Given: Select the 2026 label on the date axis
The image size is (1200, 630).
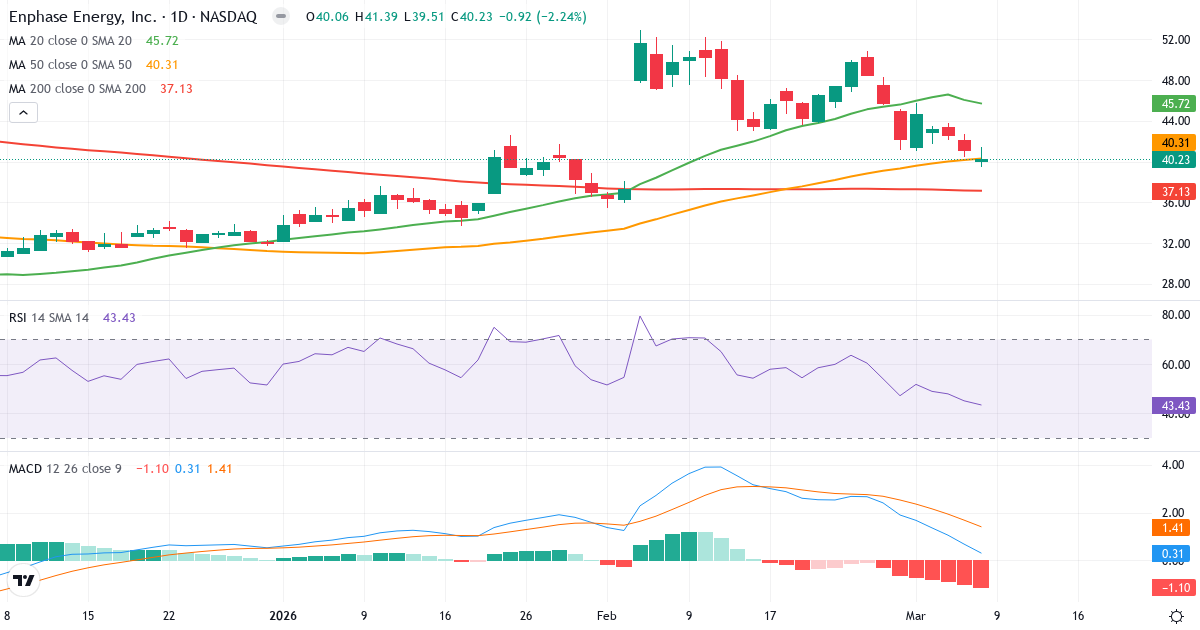Looking at the screenshot, I should [283, 616].
